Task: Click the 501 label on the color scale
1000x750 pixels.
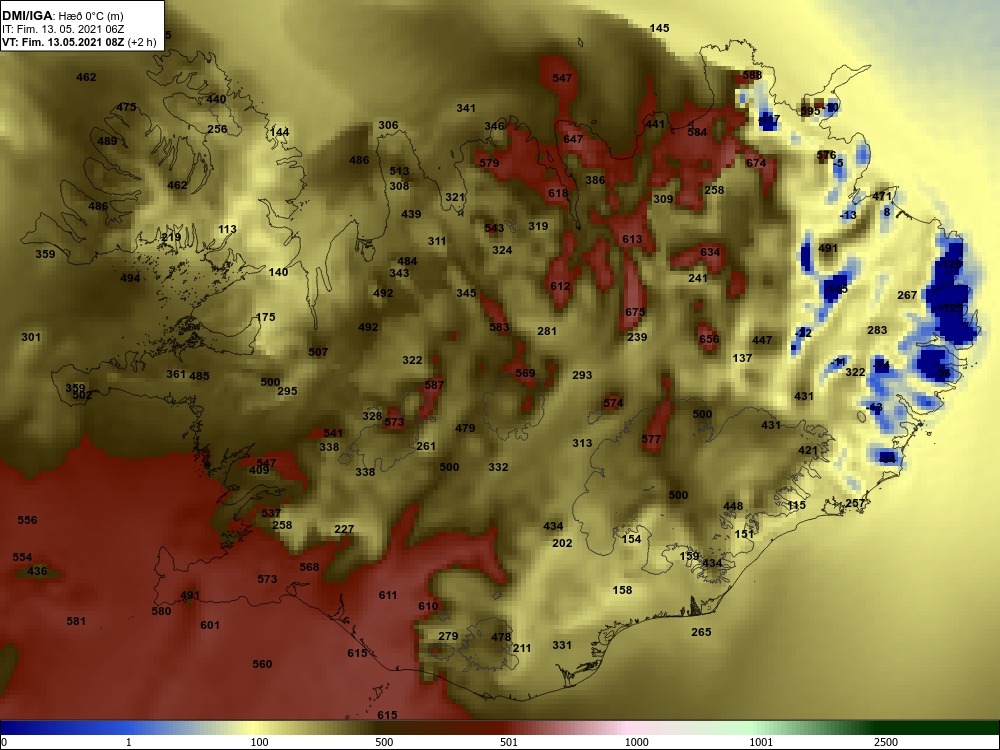Action: tap(509, 742)
